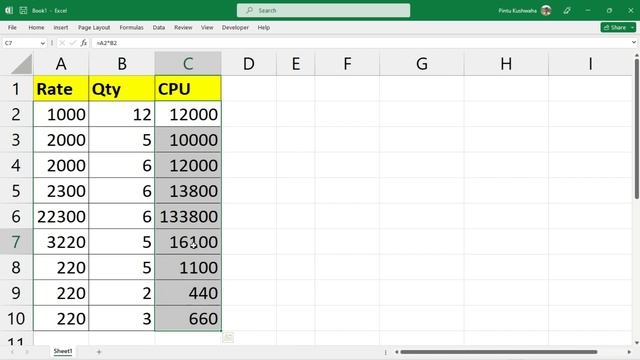Click the Search box in title bar

pos(323,10)
